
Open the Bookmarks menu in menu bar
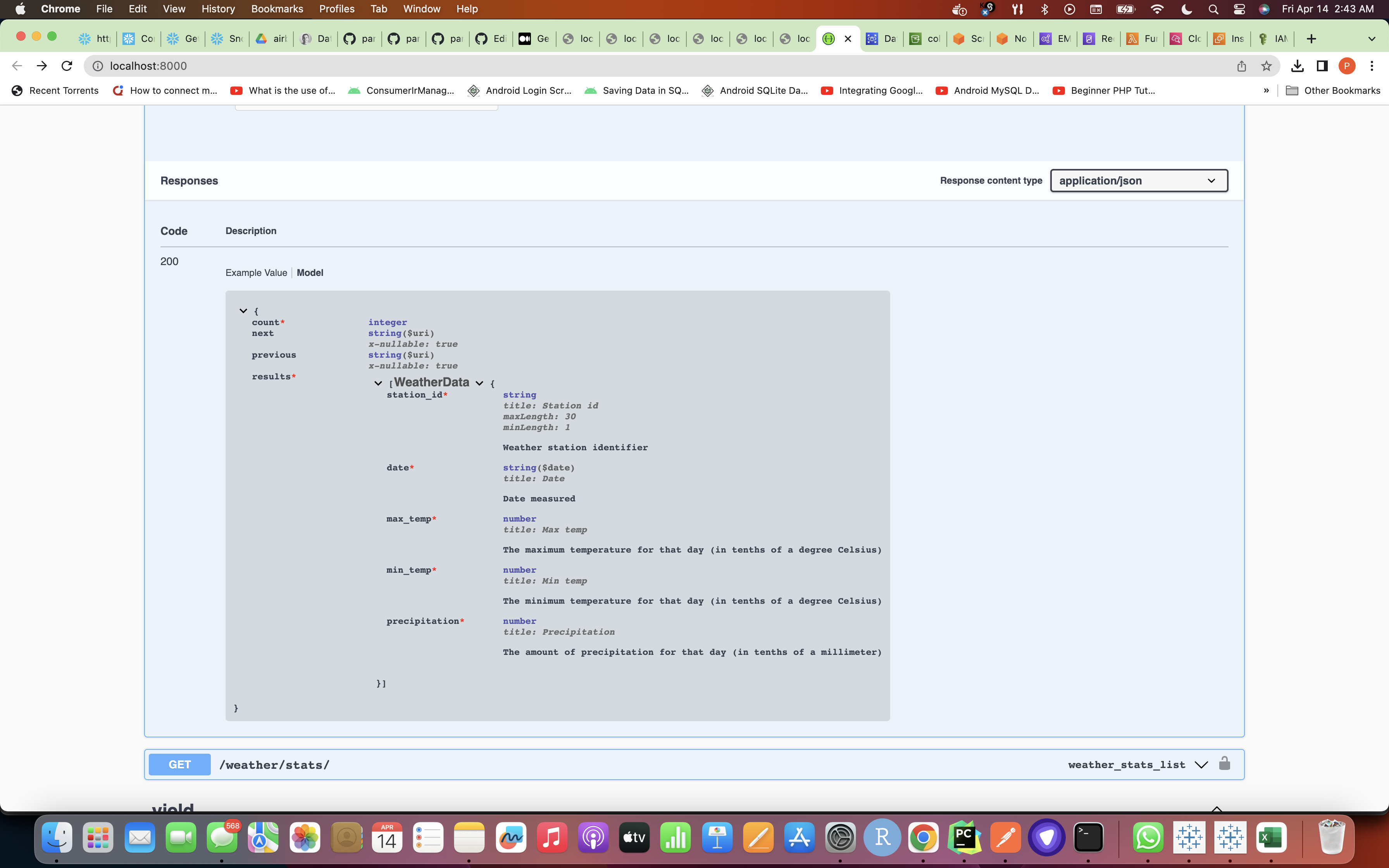click(277, 9)
